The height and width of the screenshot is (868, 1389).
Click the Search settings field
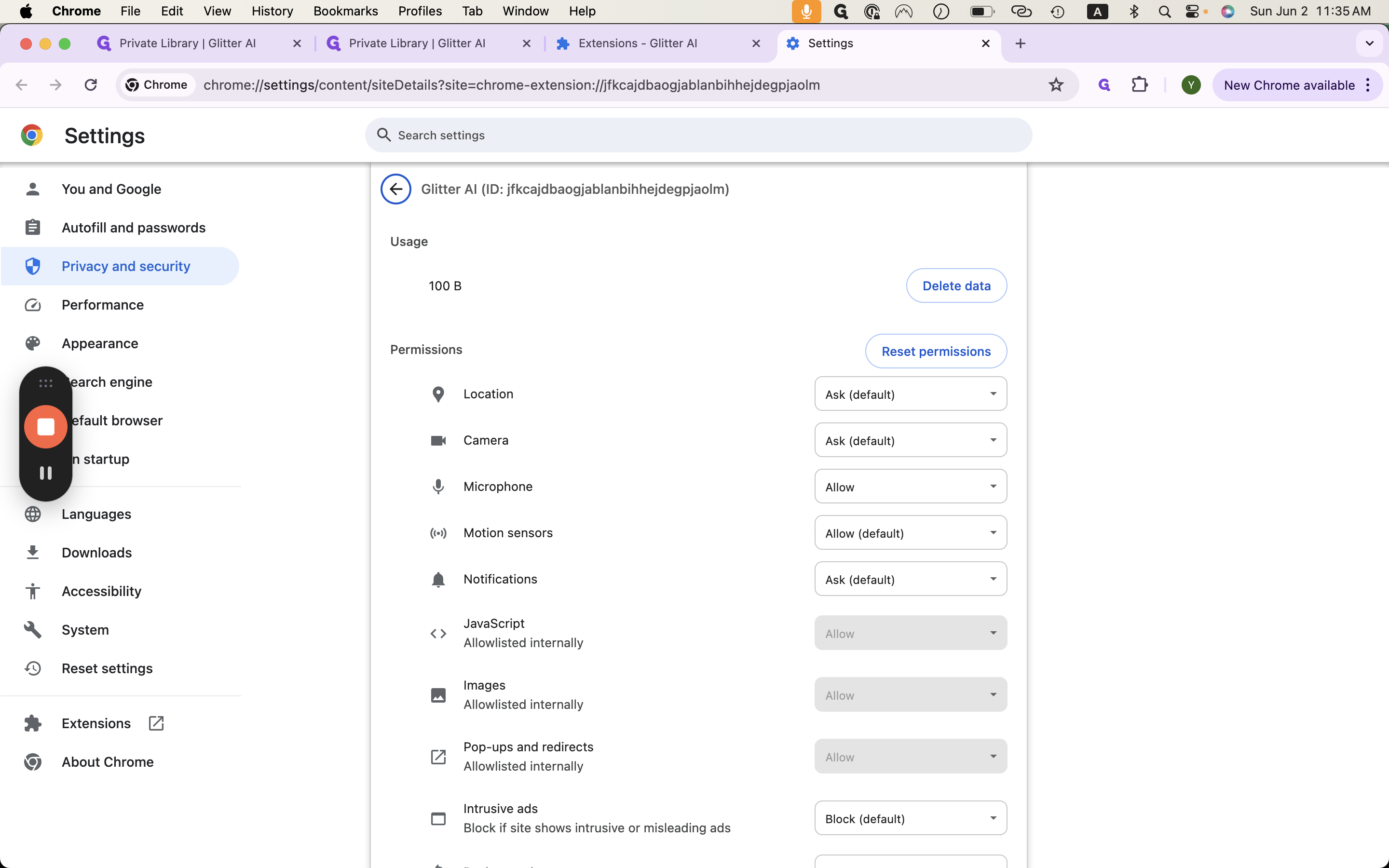(698, 136)
